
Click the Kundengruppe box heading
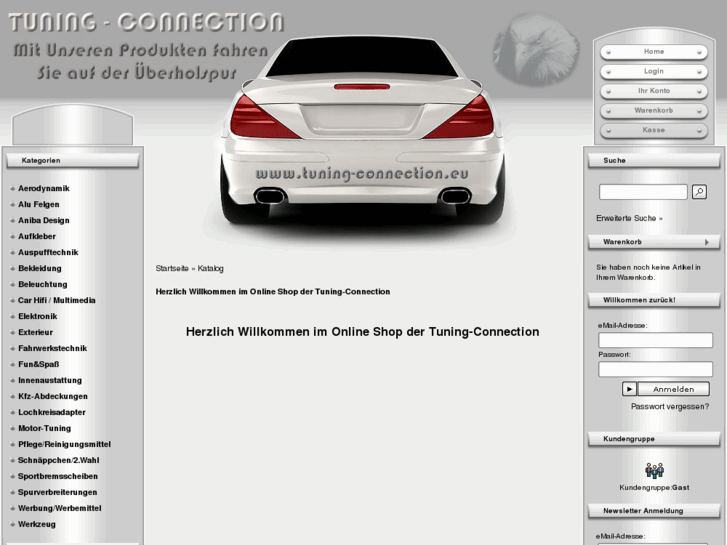tap(654, 439)
